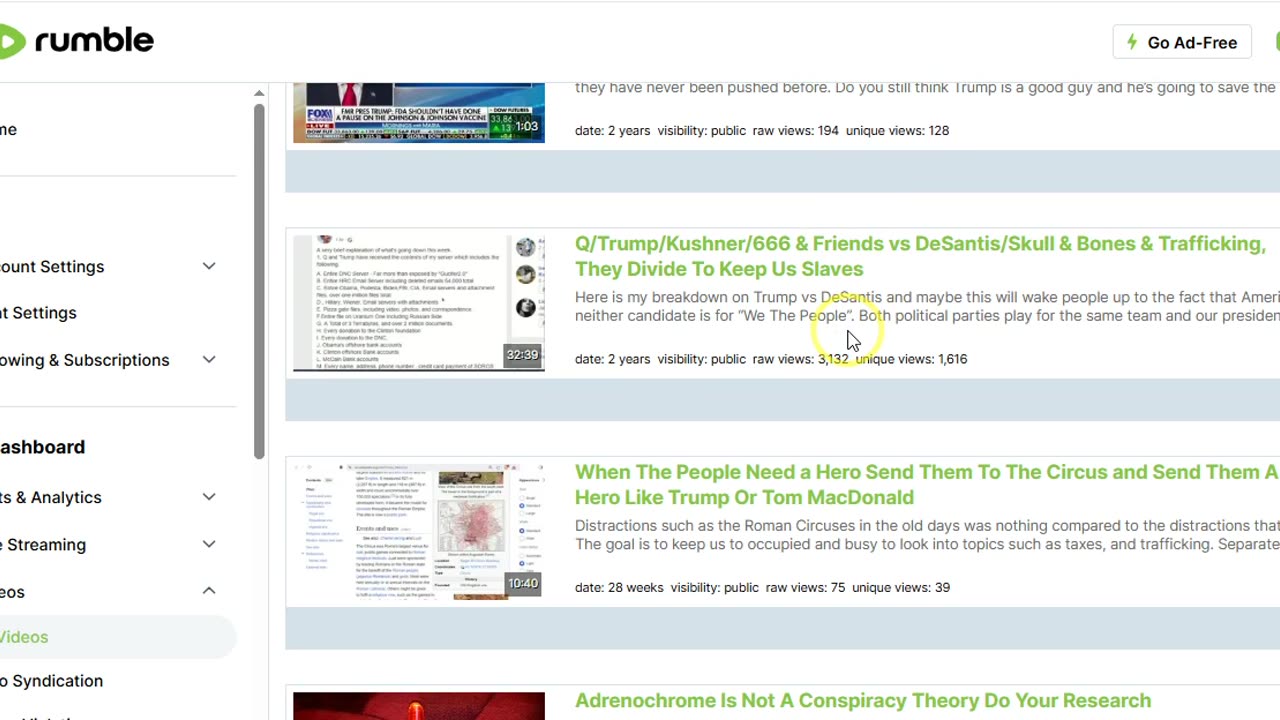
Task: Click the 'raw views: 194' text
Action: tap(796, 130)
